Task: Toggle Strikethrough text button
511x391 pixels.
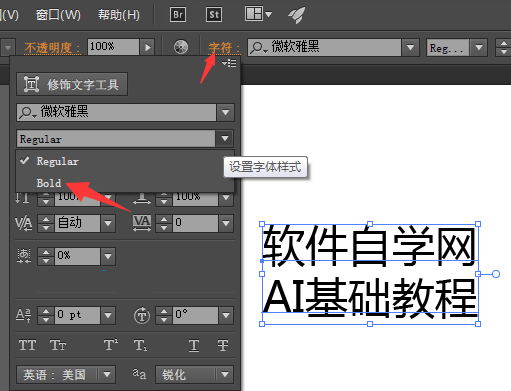Action: [223, 345]
